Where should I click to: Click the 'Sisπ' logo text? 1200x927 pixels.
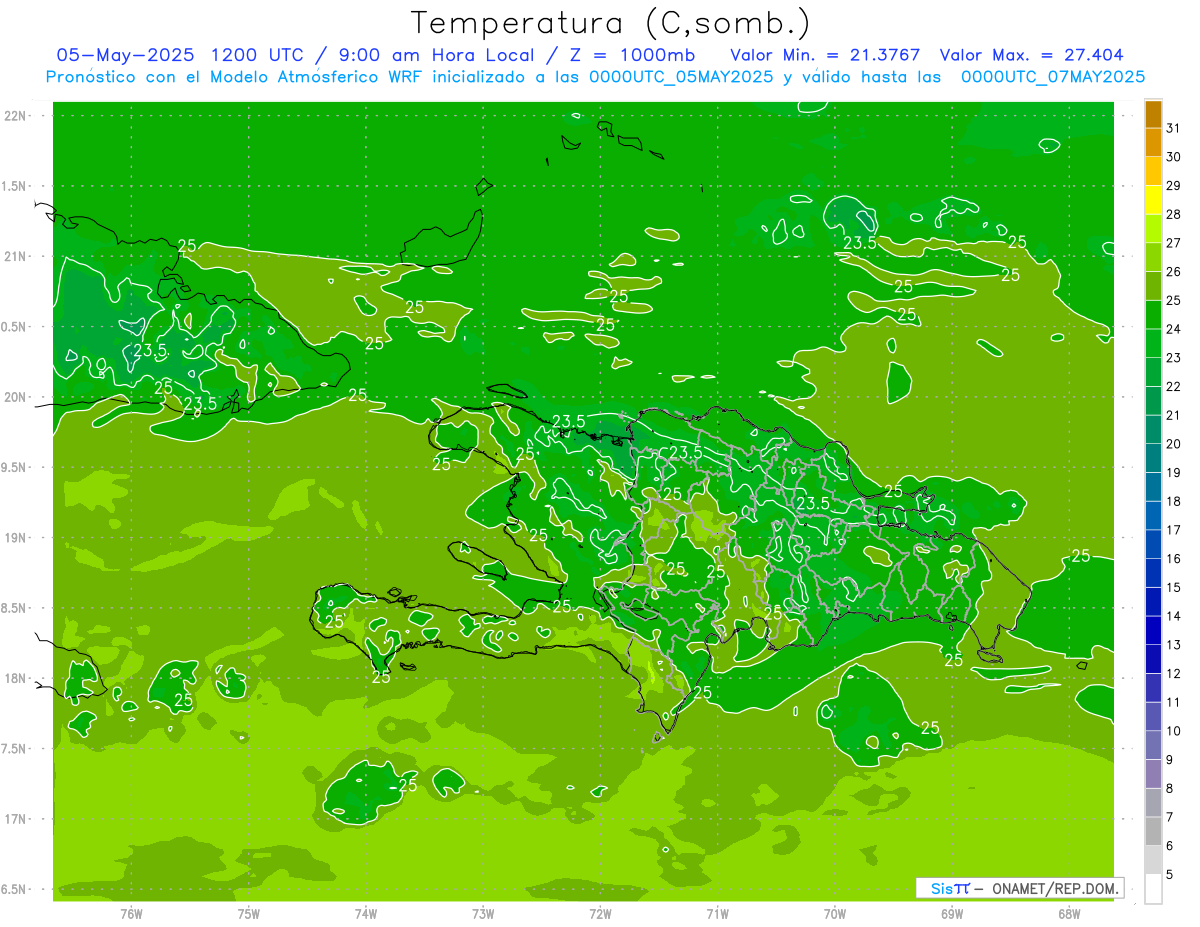(x=950, y=888)
